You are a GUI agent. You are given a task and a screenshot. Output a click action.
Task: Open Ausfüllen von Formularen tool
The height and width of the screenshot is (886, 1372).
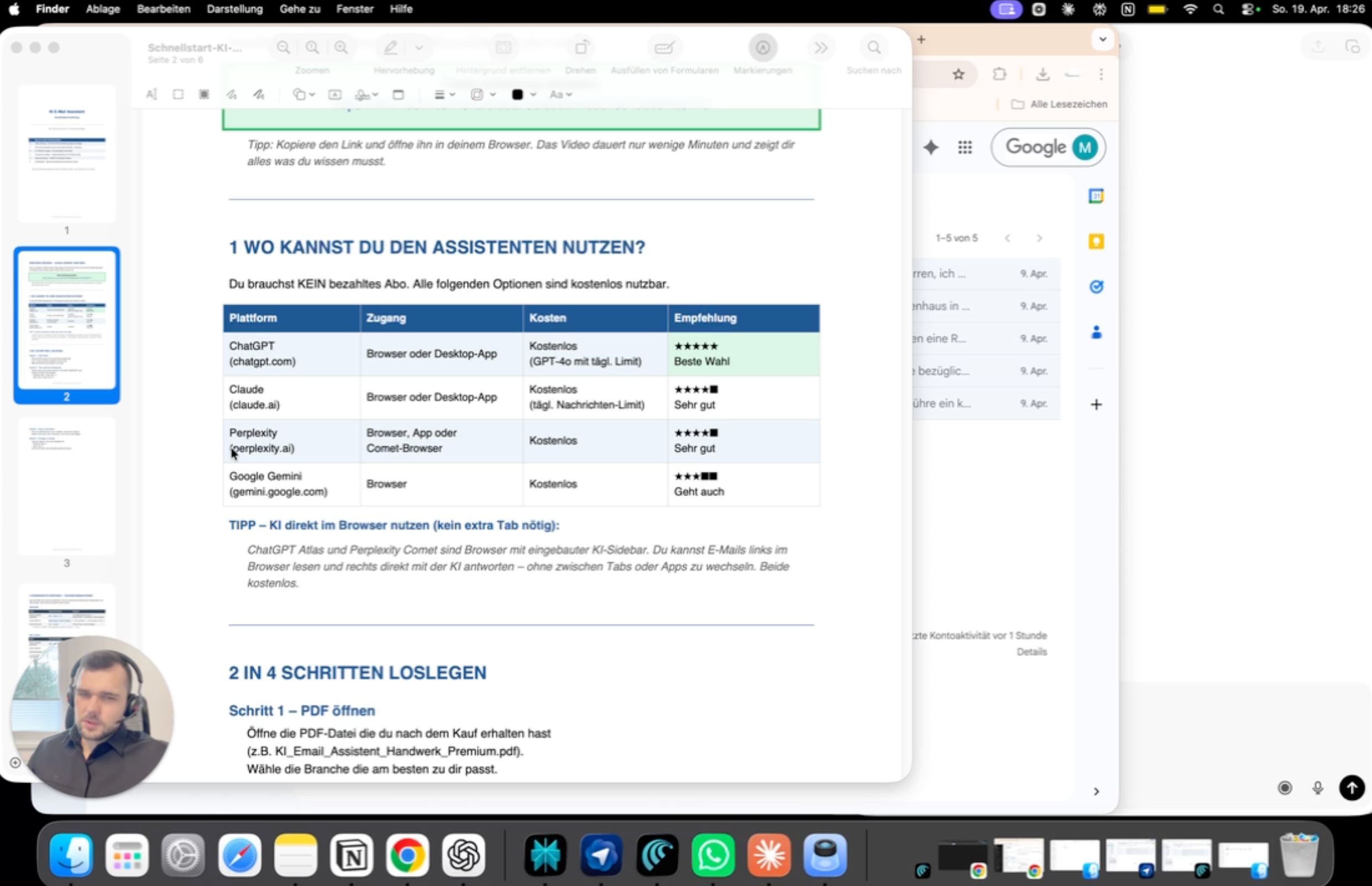coord(664,48)
